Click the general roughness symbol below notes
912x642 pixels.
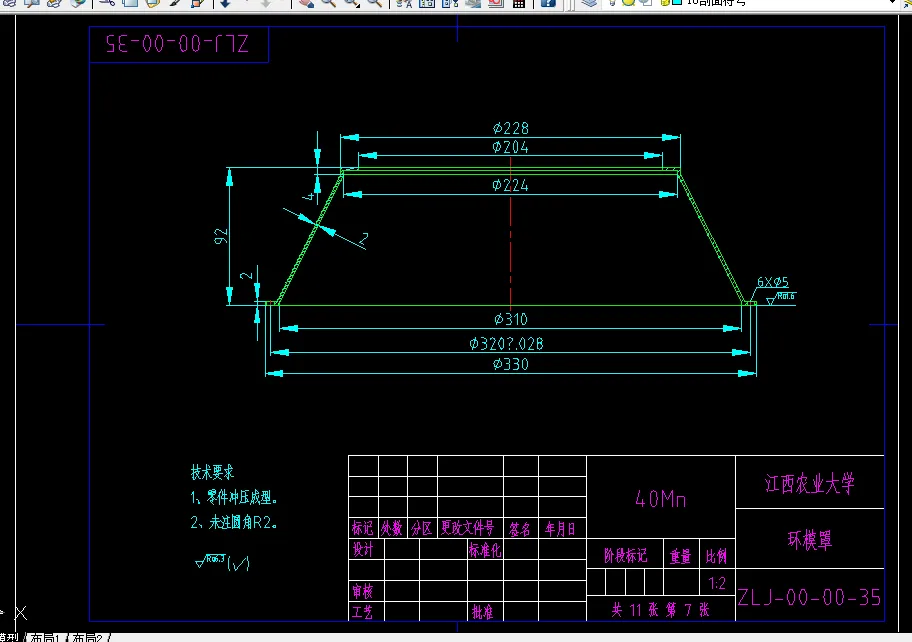pyautogui.click(x=222, y=562)
